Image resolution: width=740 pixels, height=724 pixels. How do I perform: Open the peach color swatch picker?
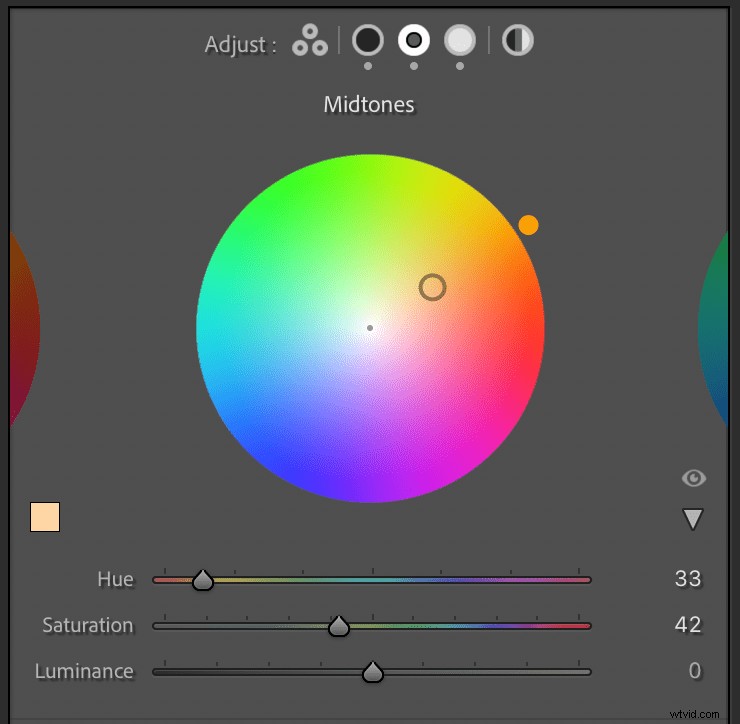45,517
